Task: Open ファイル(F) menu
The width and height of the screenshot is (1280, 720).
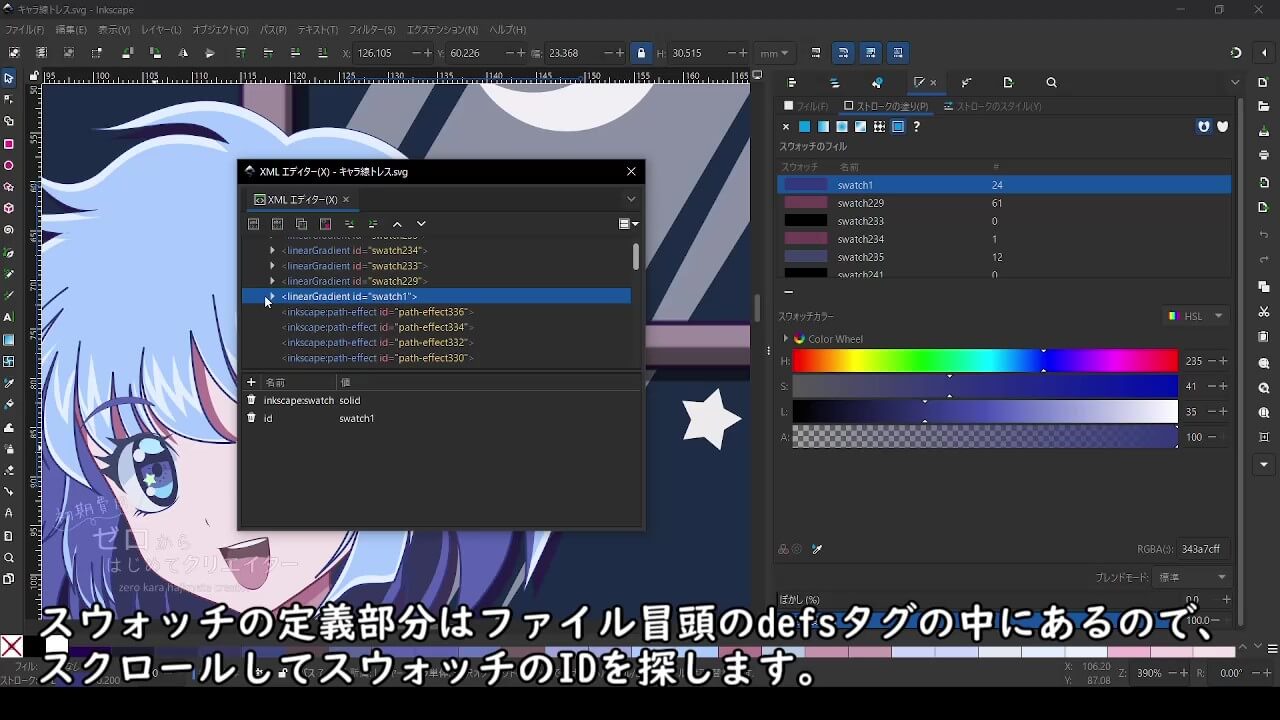Action: click(25, 30)
